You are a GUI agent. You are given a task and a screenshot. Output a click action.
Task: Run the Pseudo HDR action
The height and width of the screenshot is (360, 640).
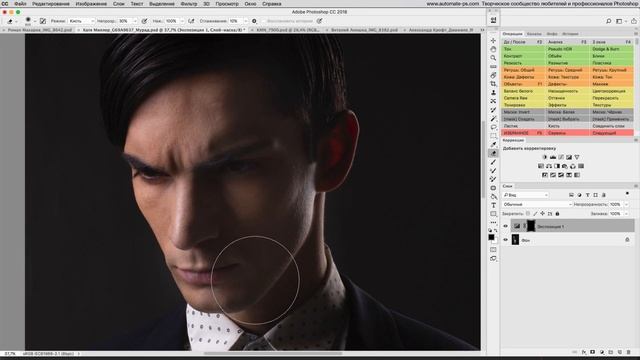click(x=567, y=49)
